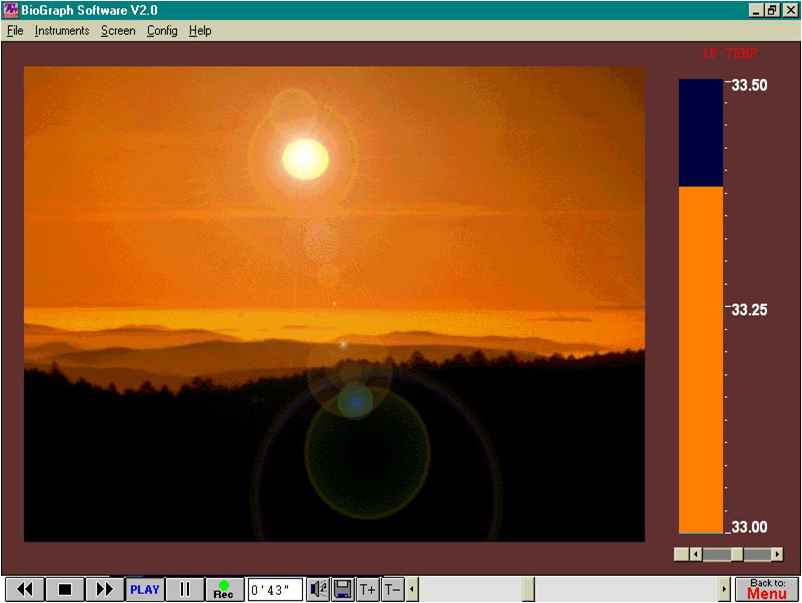802x603 pixels.
Task: Click the timeline scrollbar's left arrow
Action: point(412,589)
